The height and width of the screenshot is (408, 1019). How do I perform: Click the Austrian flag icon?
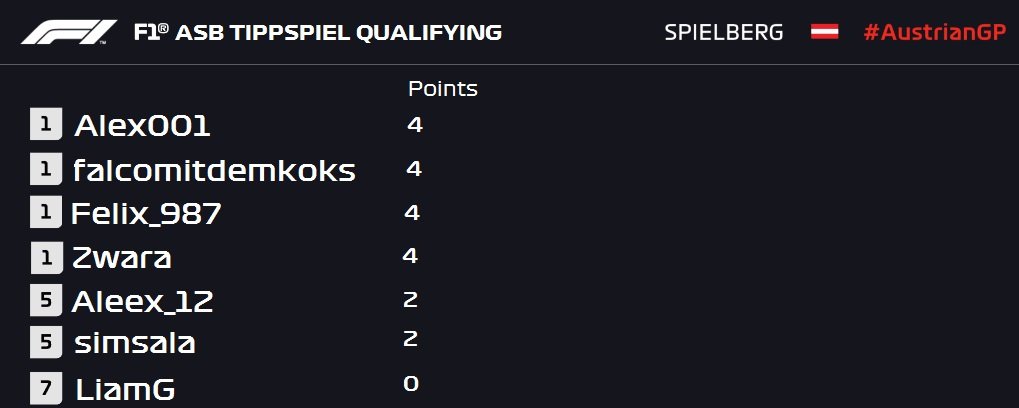[824, 32]
